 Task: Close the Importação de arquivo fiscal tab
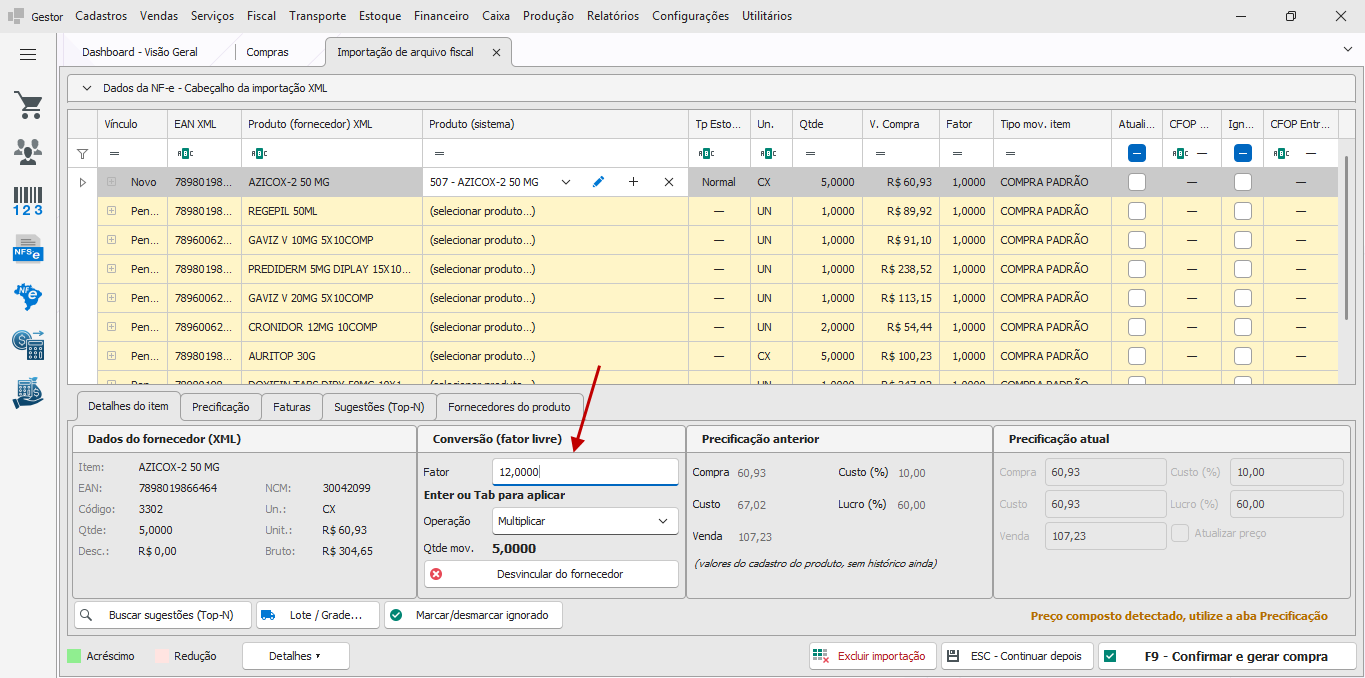pos(496,52)
